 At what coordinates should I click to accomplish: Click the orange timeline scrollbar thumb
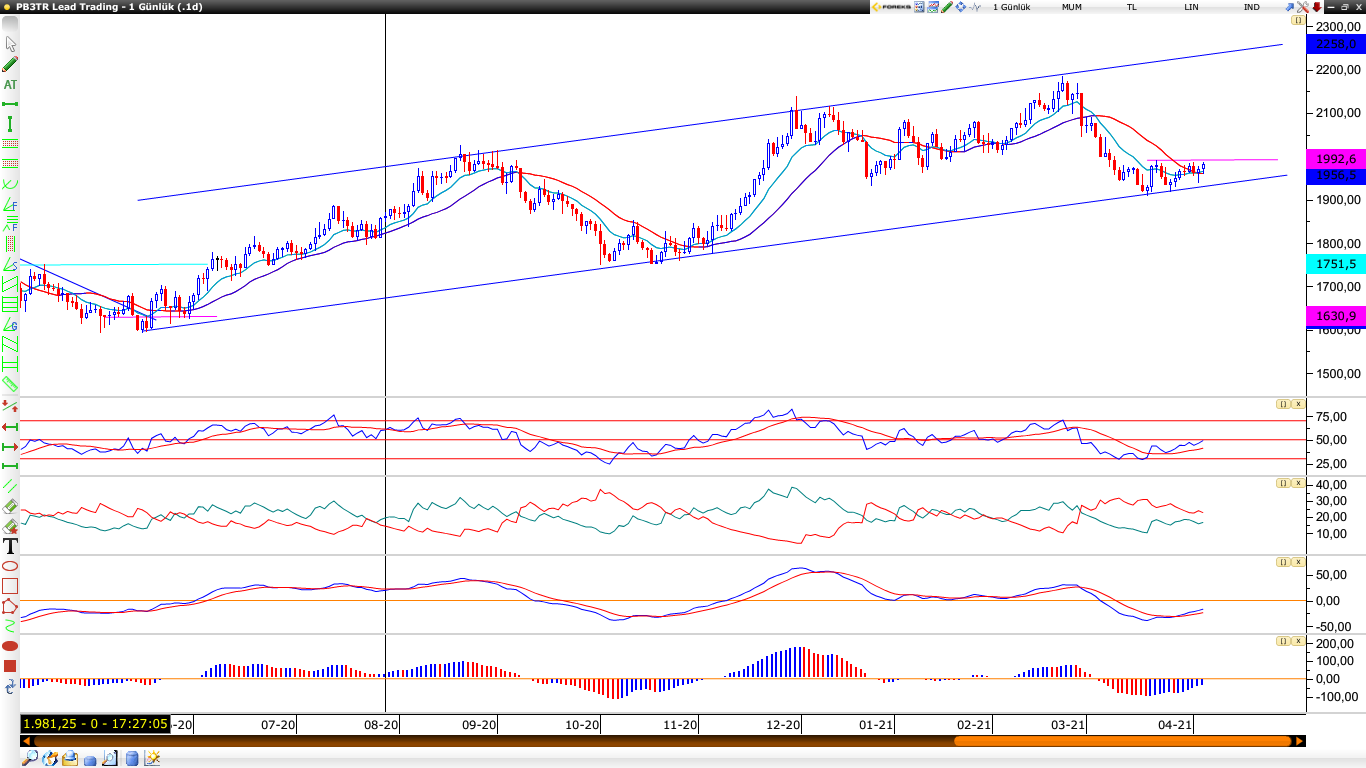tap(1122, 741)
